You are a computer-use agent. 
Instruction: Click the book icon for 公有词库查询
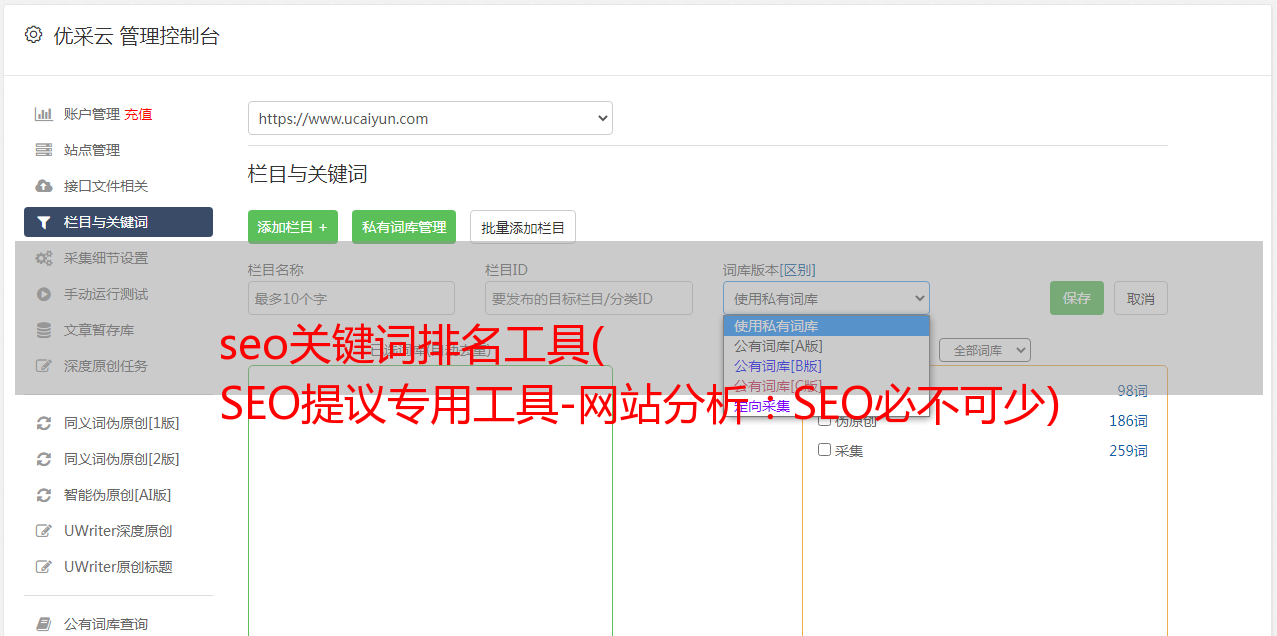[x=43, y=624]
